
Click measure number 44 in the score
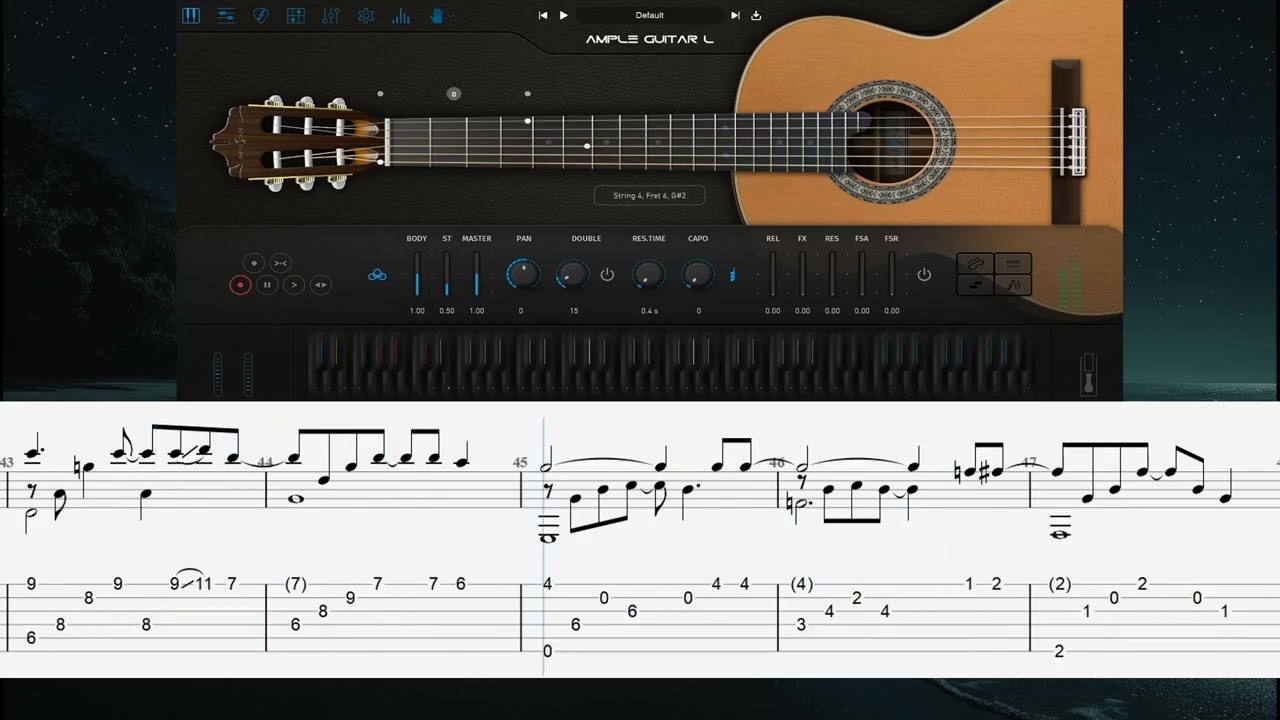click(265, 462)
